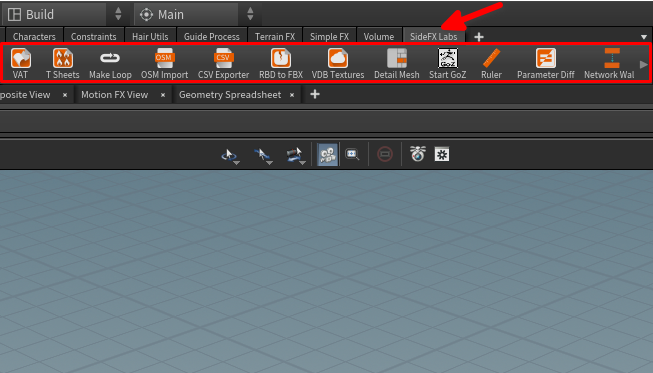Open the Build desktop selector
This screenshot has width=653, height=373.
coord(54,15)
